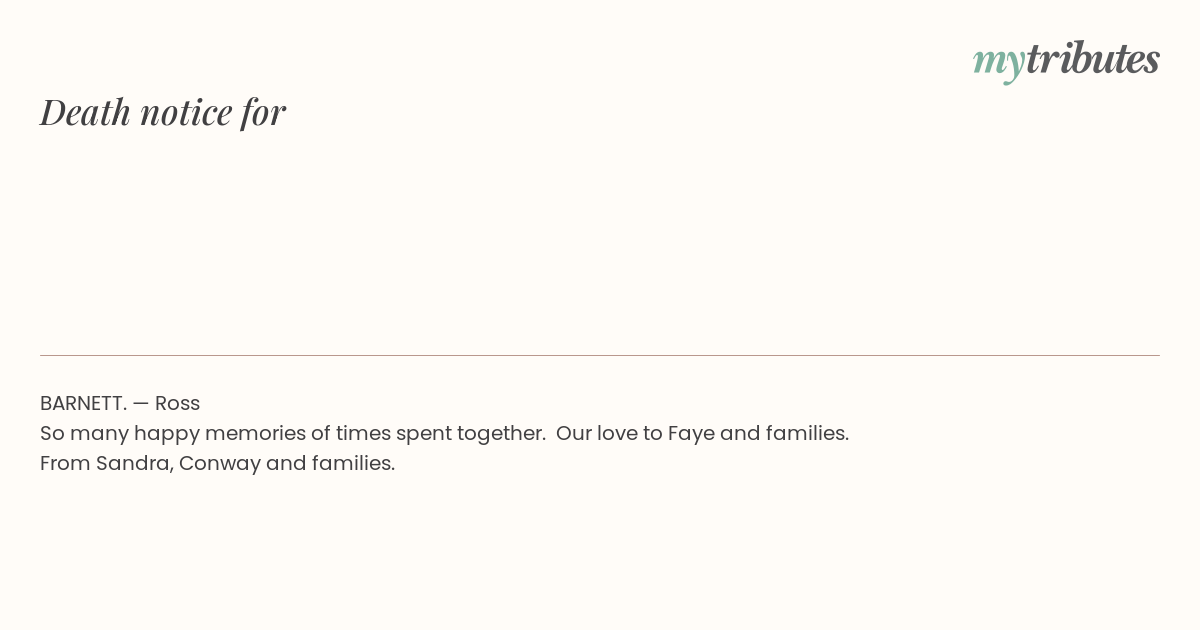Select the name "Faye"
This screenshot has width=1200, height=630.
click(691, 434)
